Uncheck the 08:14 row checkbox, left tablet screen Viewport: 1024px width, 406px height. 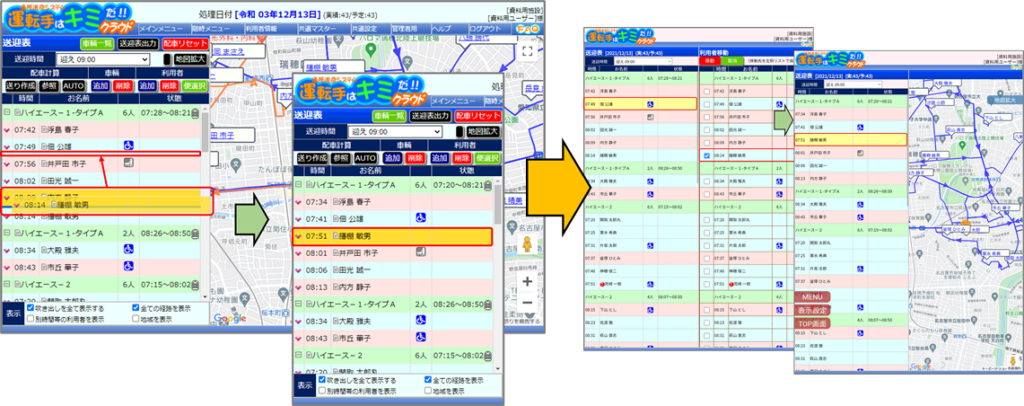pyautogui.click(x=707, y=155)
